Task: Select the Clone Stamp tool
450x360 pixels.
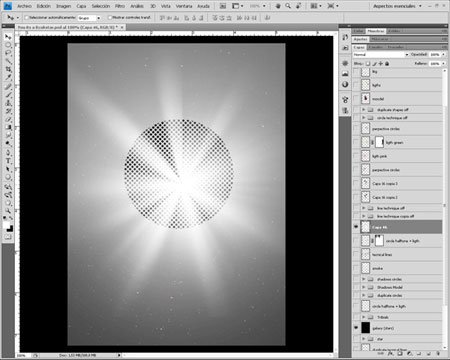Action: (x=8, y=103)
